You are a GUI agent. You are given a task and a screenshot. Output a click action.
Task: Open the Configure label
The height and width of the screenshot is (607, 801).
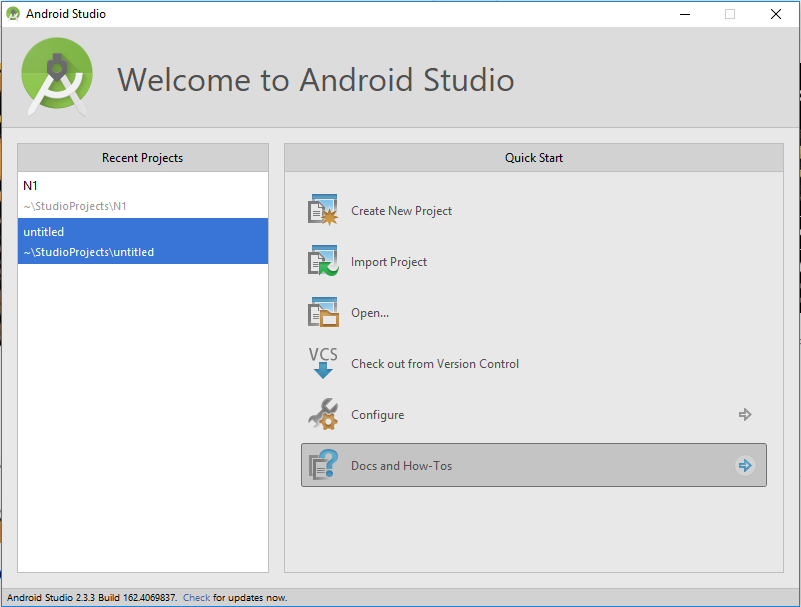point(378,415)
